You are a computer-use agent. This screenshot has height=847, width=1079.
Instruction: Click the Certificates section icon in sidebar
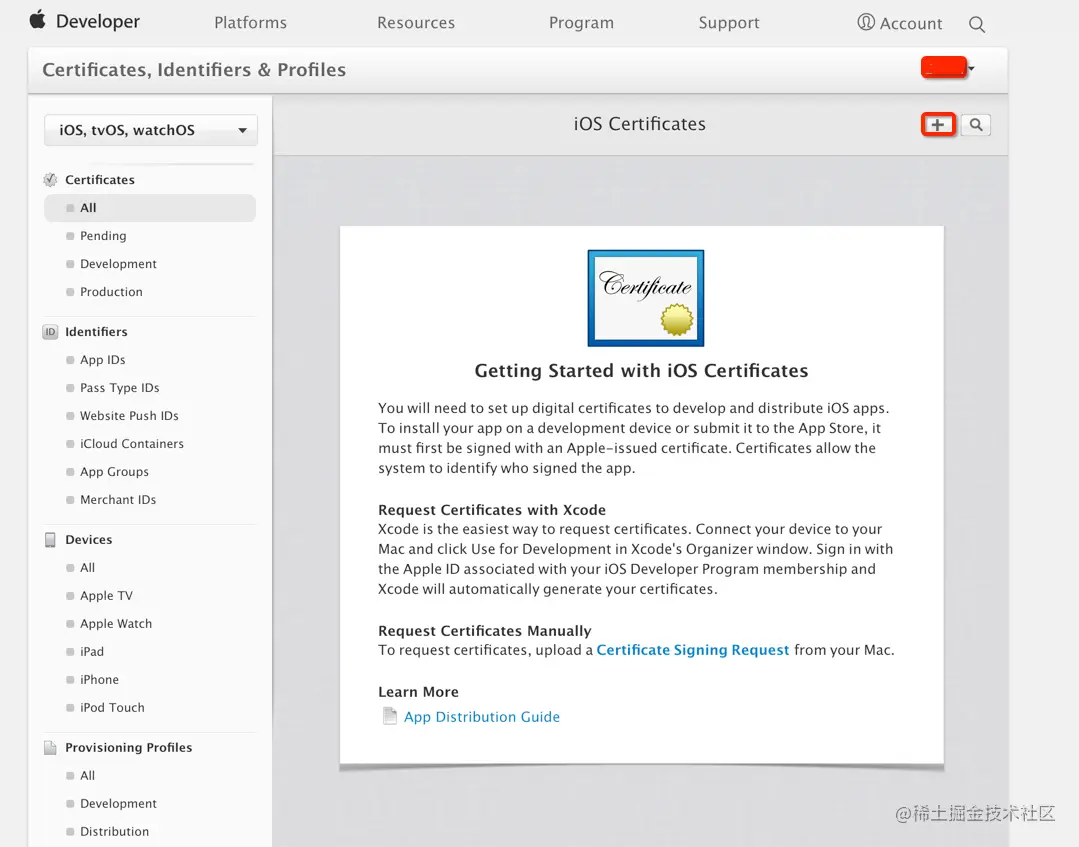[x=50, y=180]
